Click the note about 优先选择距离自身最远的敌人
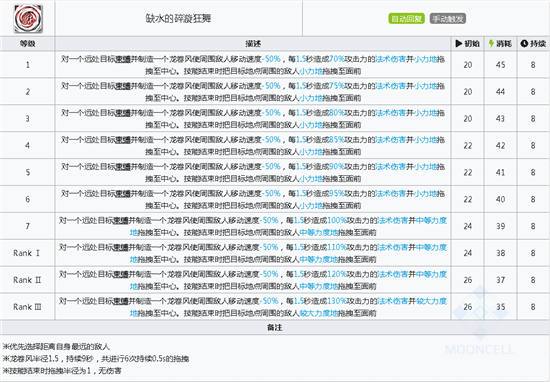This screenshot has height=382, width=550. click(56, 347)
